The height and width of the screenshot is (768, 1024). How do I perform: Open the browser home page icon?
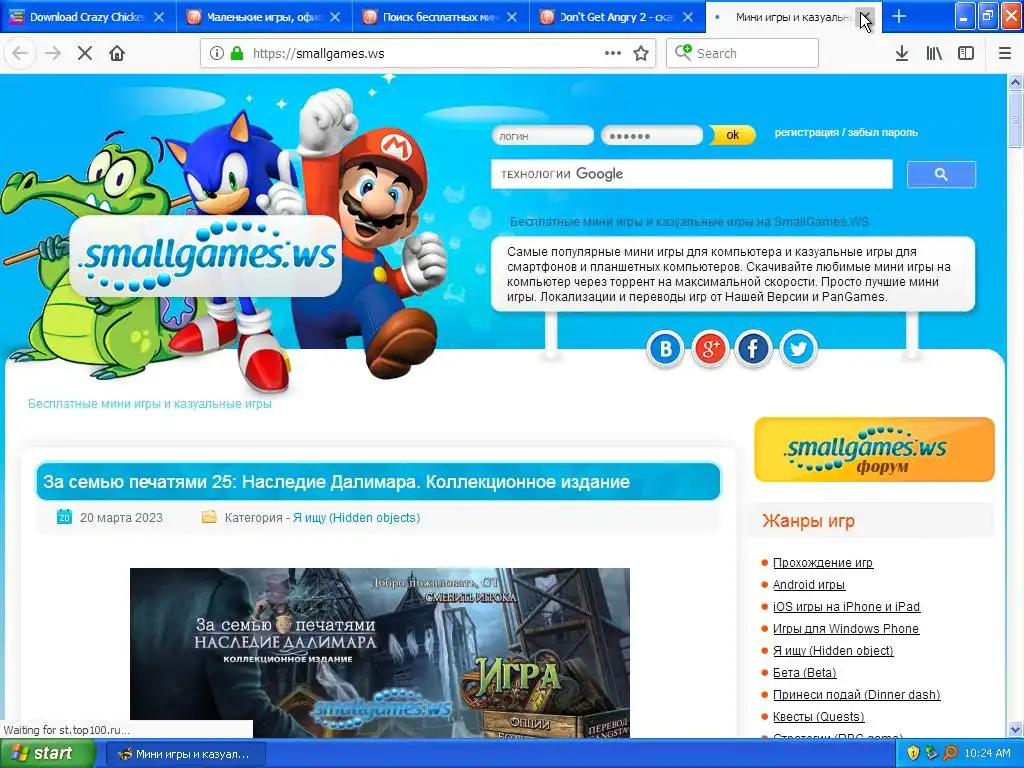pyautogui.click(x=117, y=54)
